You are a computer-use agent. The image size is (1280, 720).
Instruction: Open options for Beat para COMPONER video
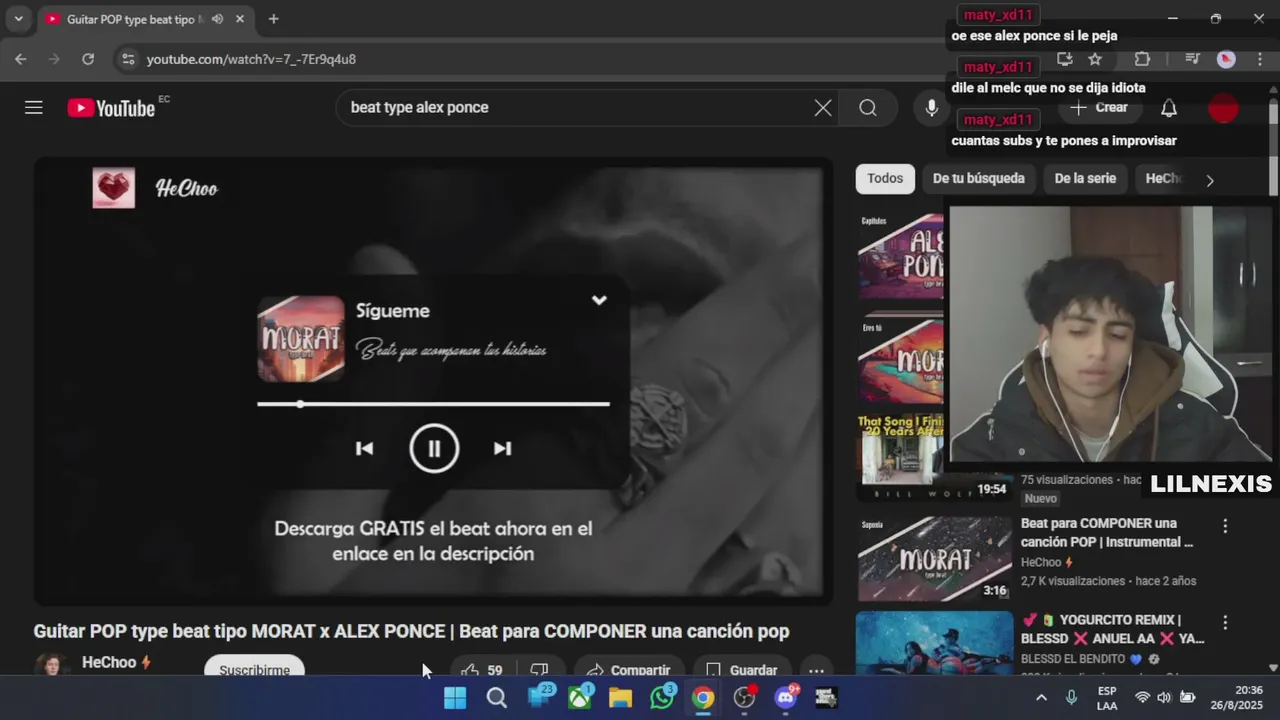pos(1225,525)
